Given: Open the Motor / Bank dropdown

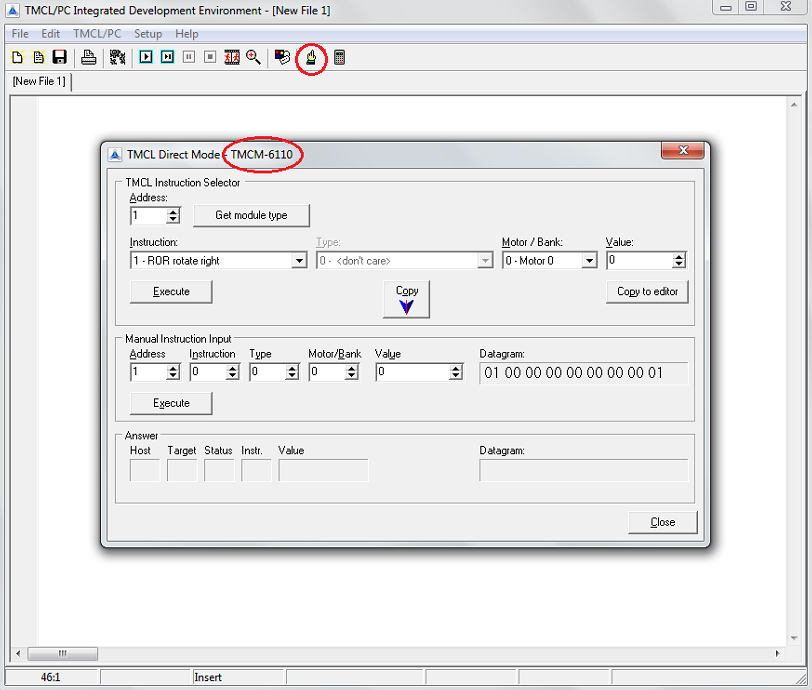Looking at the screenshot, I should (x=589, y=261).
